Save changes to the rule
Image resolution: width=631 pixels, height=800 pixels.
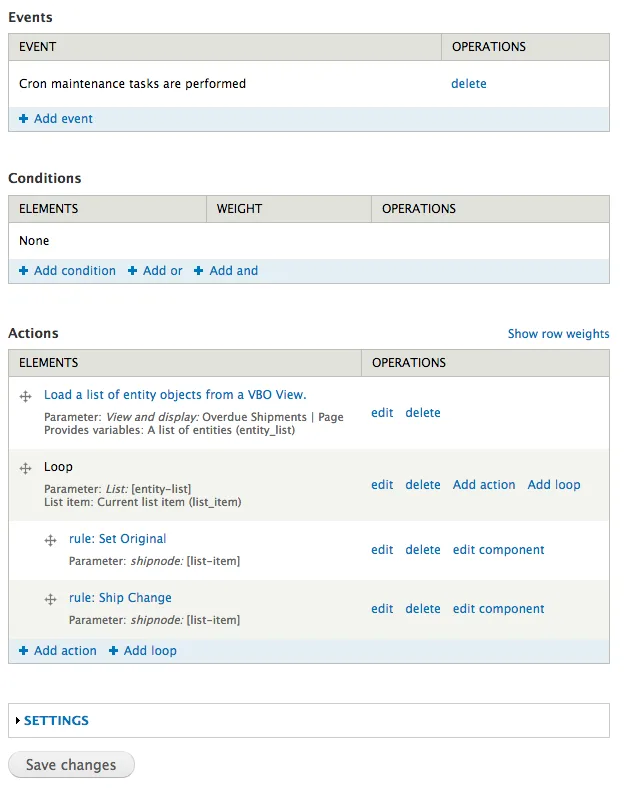click(x=71, y=764)
